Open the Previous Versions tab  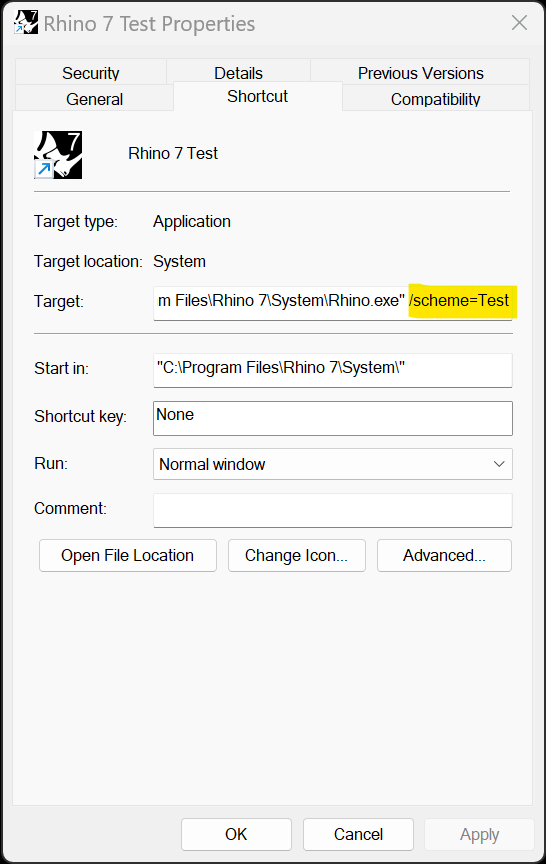click(420, 72)
